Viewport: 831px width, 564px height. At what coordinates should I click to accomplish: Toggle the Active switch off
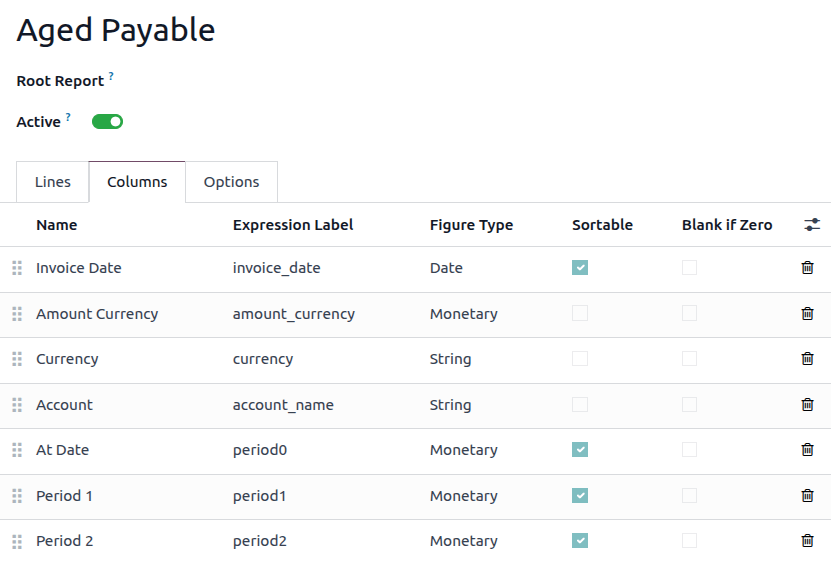[x=107, y=122]
